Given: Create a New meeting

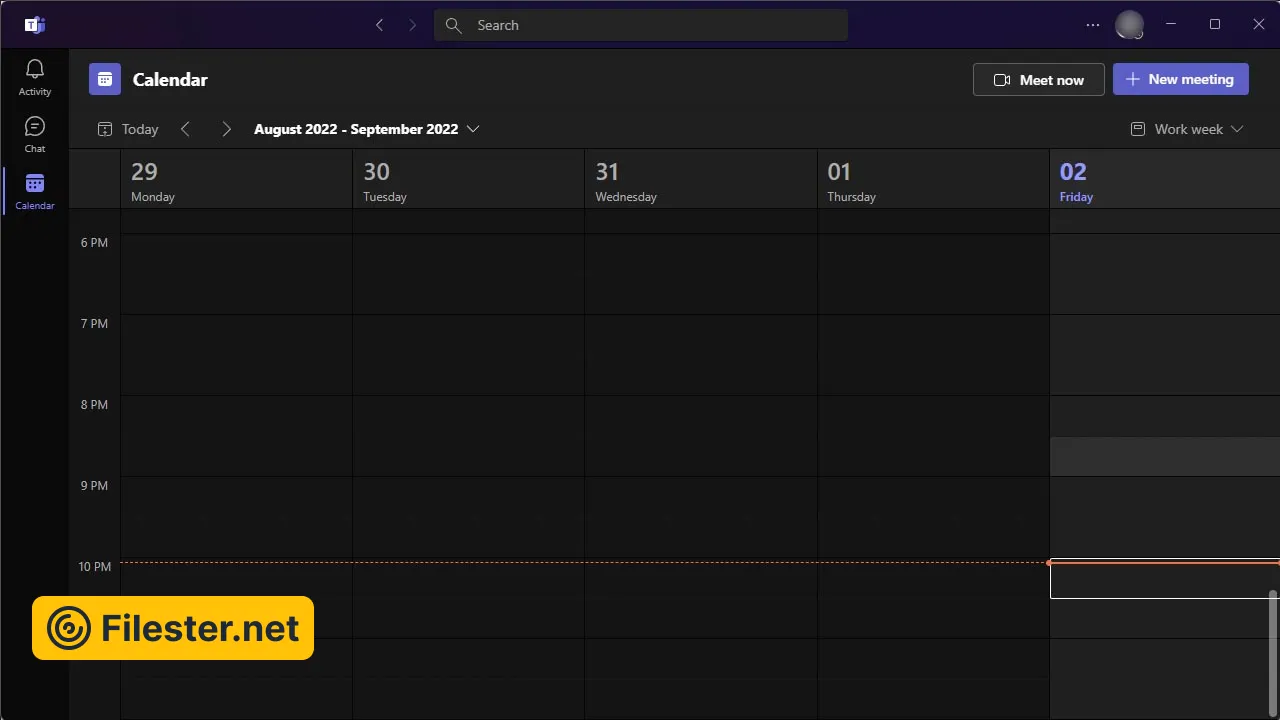Looking at the screenshot, I should 1180,80.
